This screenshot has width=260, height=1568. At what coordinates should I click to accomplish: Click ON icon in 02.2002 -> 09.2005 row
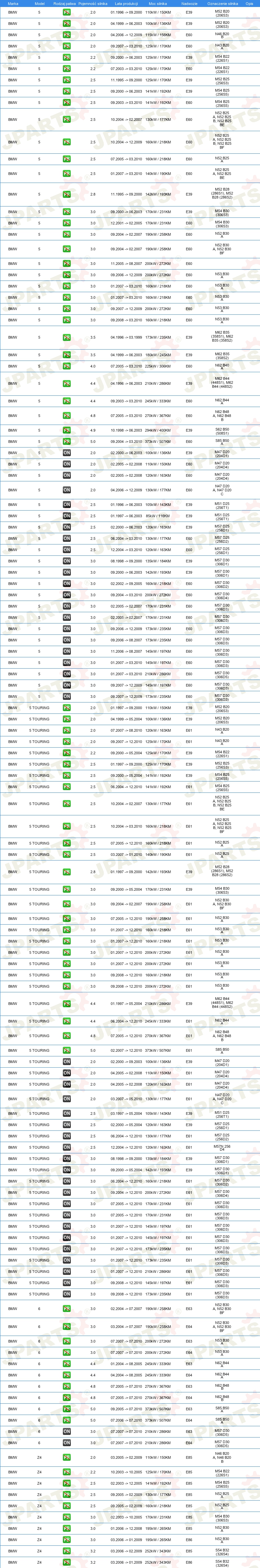pyautogui.click(x=66, y=584)
